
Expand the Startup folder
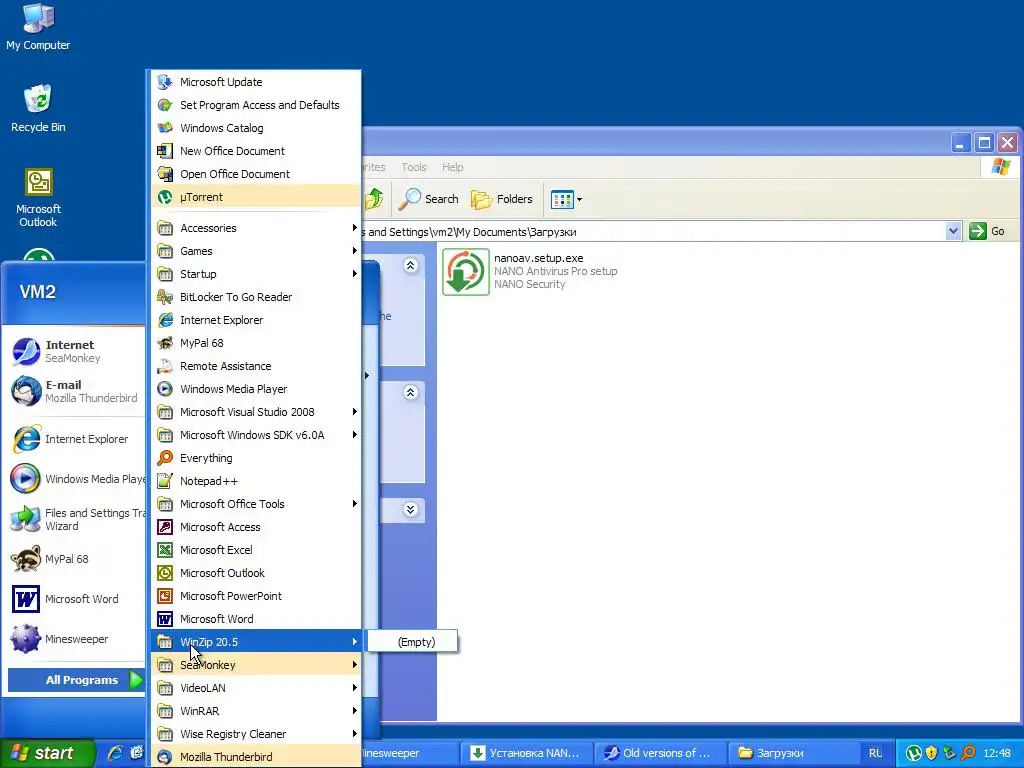click(256, 274)
